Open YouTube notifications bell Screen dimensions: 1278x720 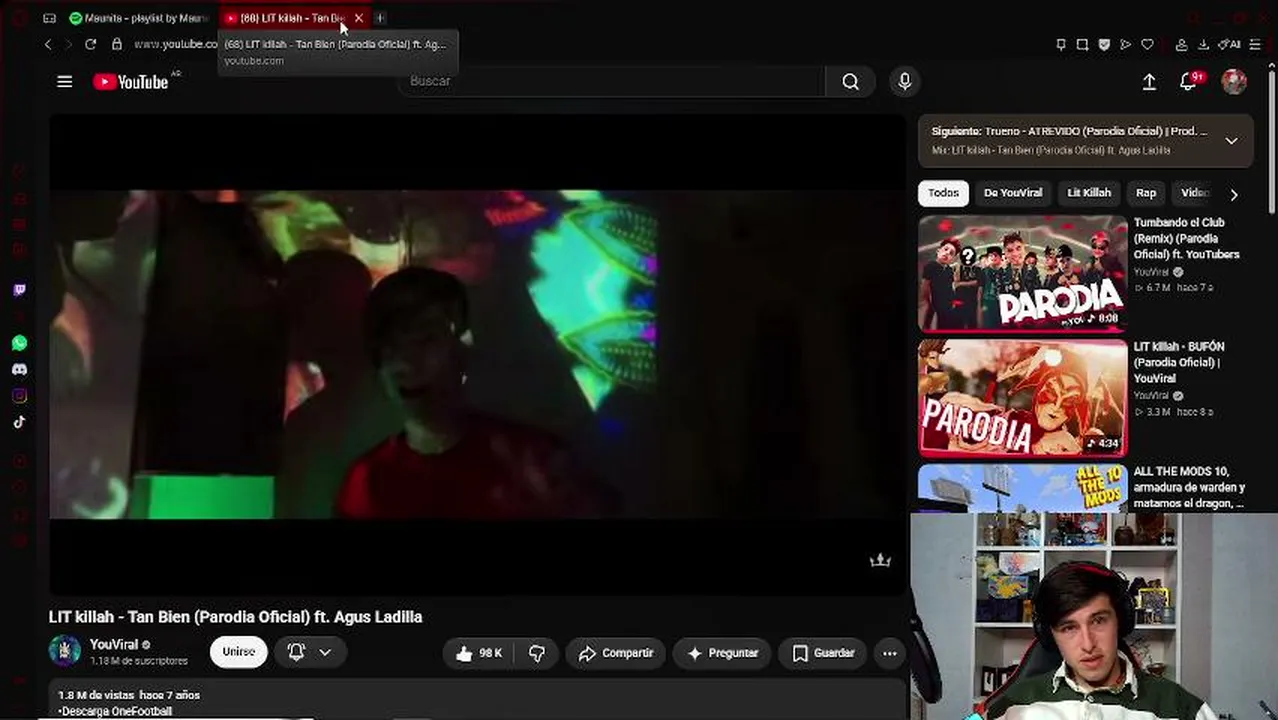point(1188,82)
